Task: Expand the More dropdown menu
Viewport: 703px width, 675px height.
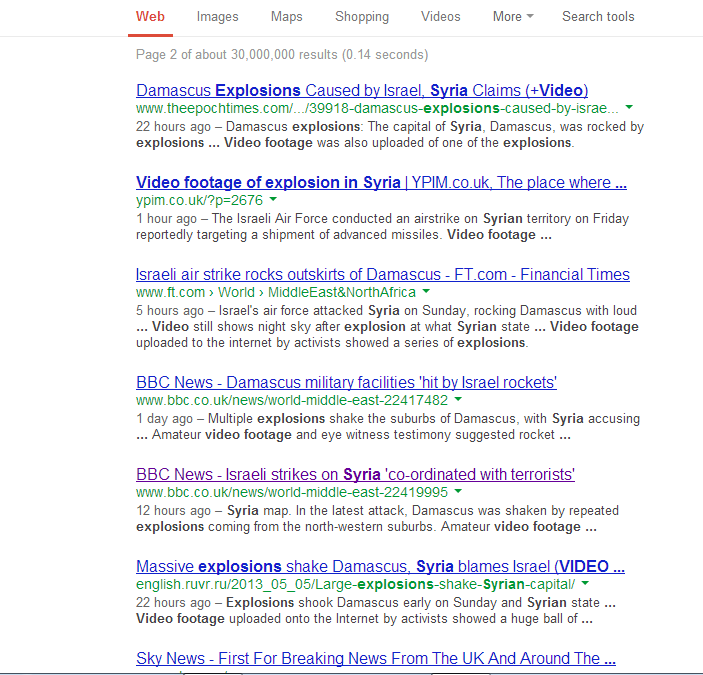Action: (x=513, y=17)
